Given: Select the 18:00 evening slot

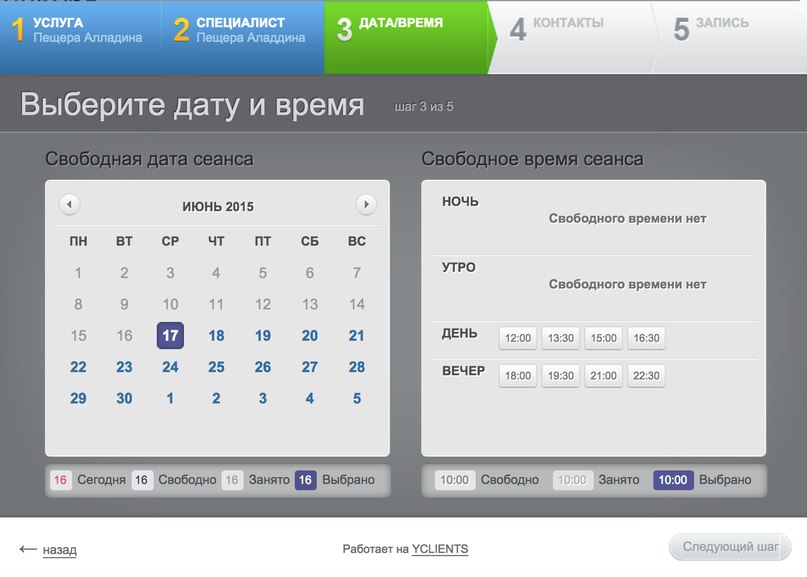Looking at the screenshot, I should 518,375.
